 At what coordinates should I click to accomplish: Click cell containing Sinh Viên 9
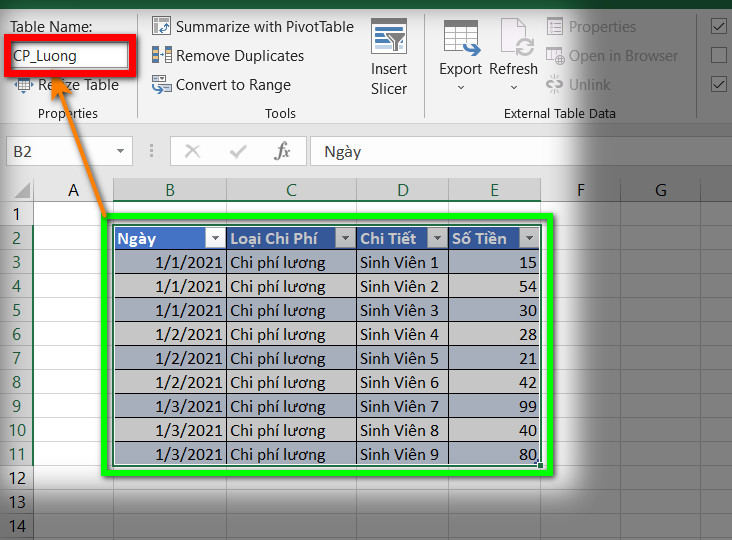tap(402, 454)
